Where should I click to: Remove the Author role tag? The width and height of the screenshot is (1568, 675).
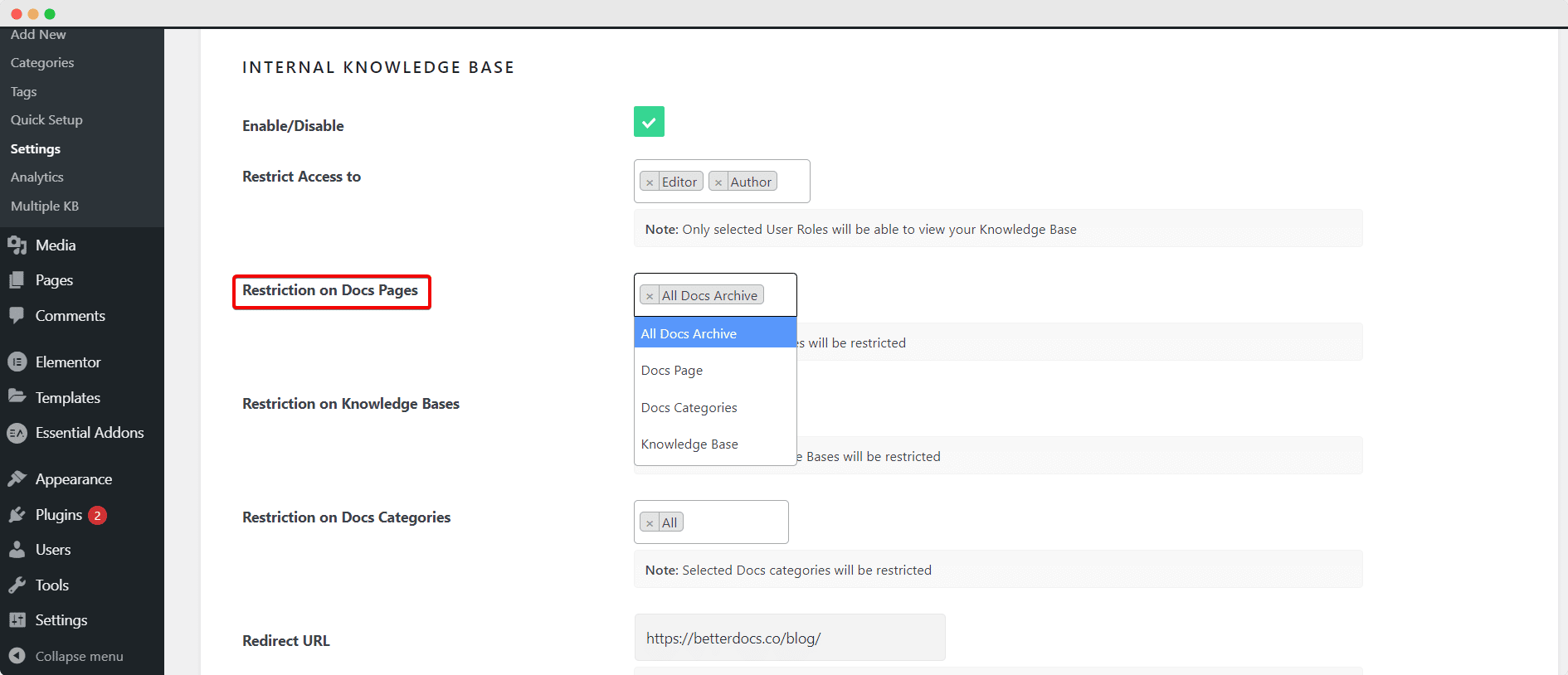coord(718,182)
